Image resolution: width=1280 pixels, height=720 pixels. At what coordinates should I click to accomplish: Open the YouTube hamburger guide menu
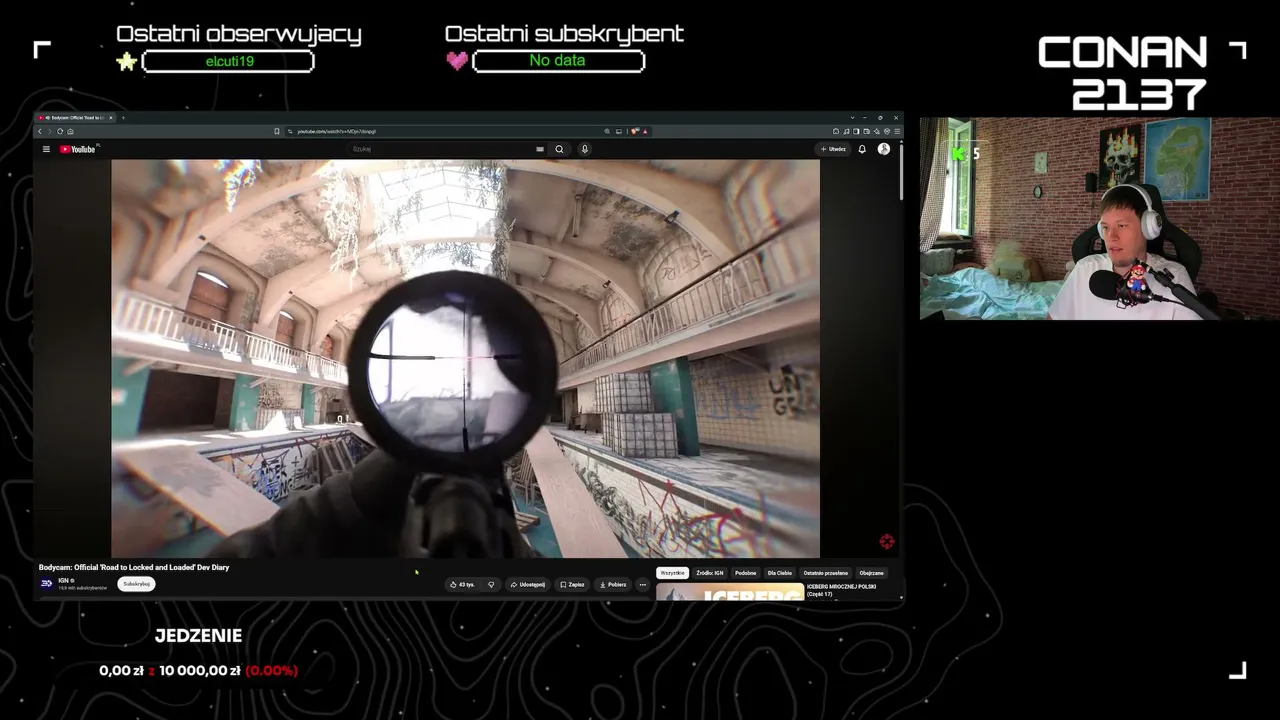coord(46,149)
